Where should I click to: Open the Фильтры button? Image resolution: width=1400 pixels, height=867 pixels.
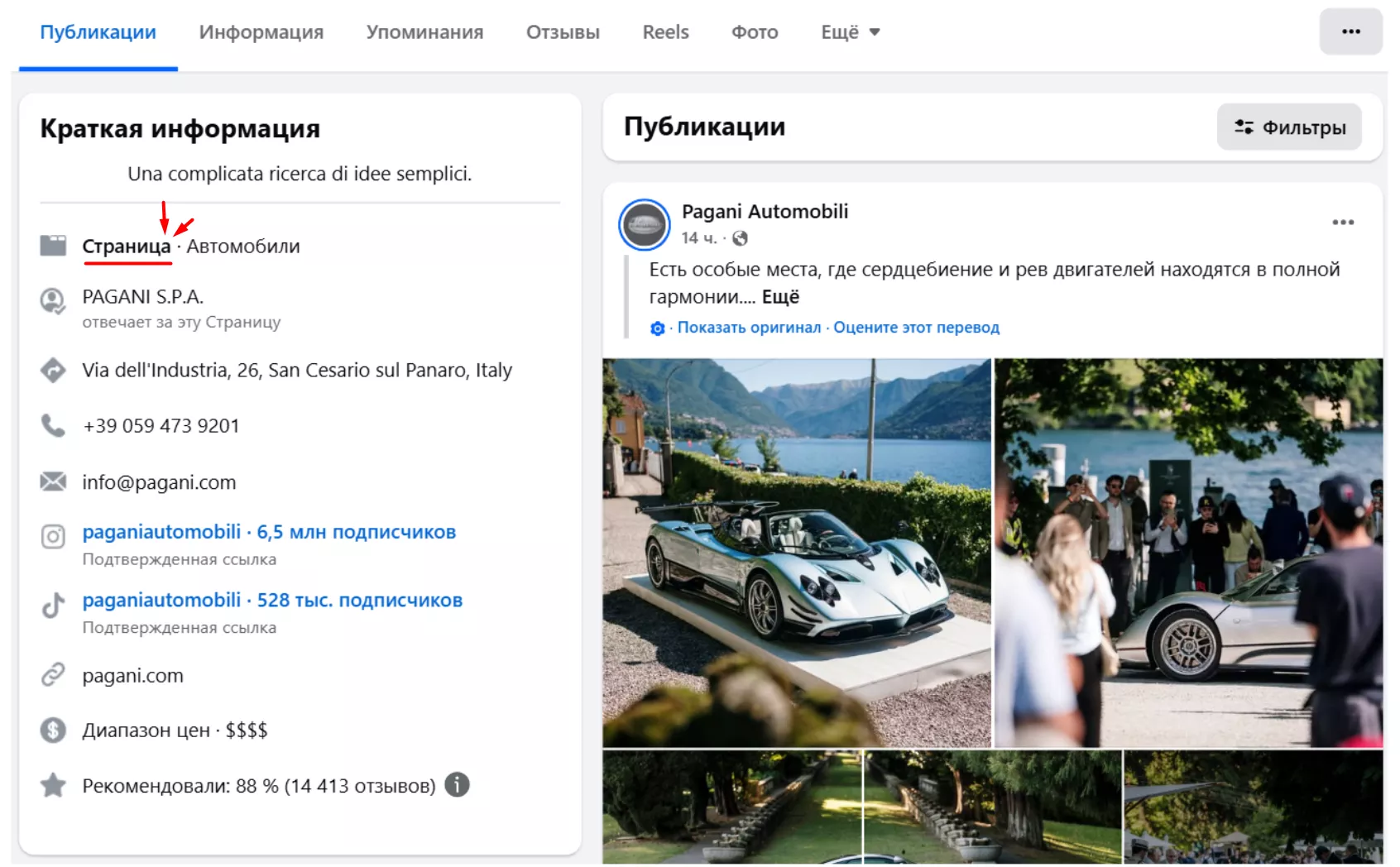[1289, 127]
